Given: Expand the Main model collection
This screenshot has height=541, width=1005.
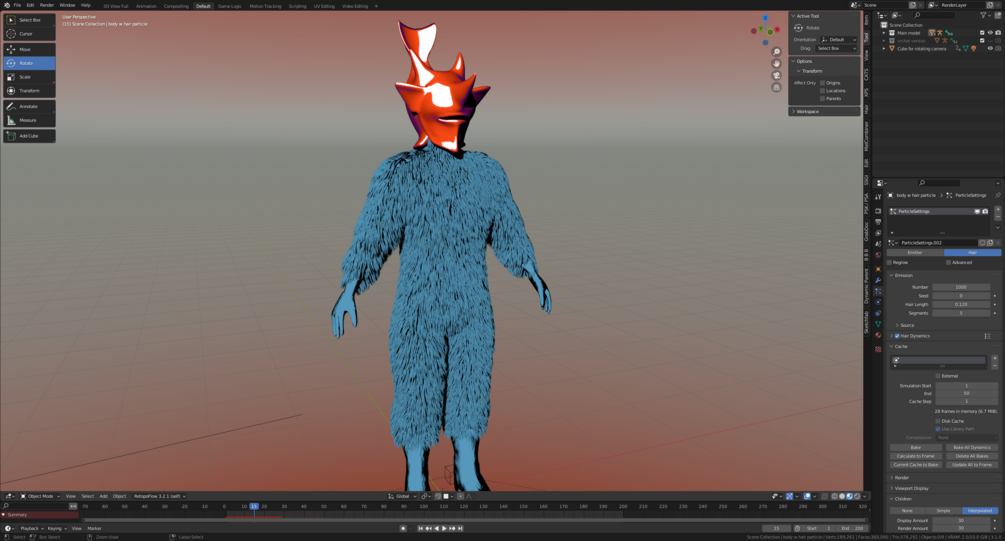Looking at the screenshot, I should 885,33.
